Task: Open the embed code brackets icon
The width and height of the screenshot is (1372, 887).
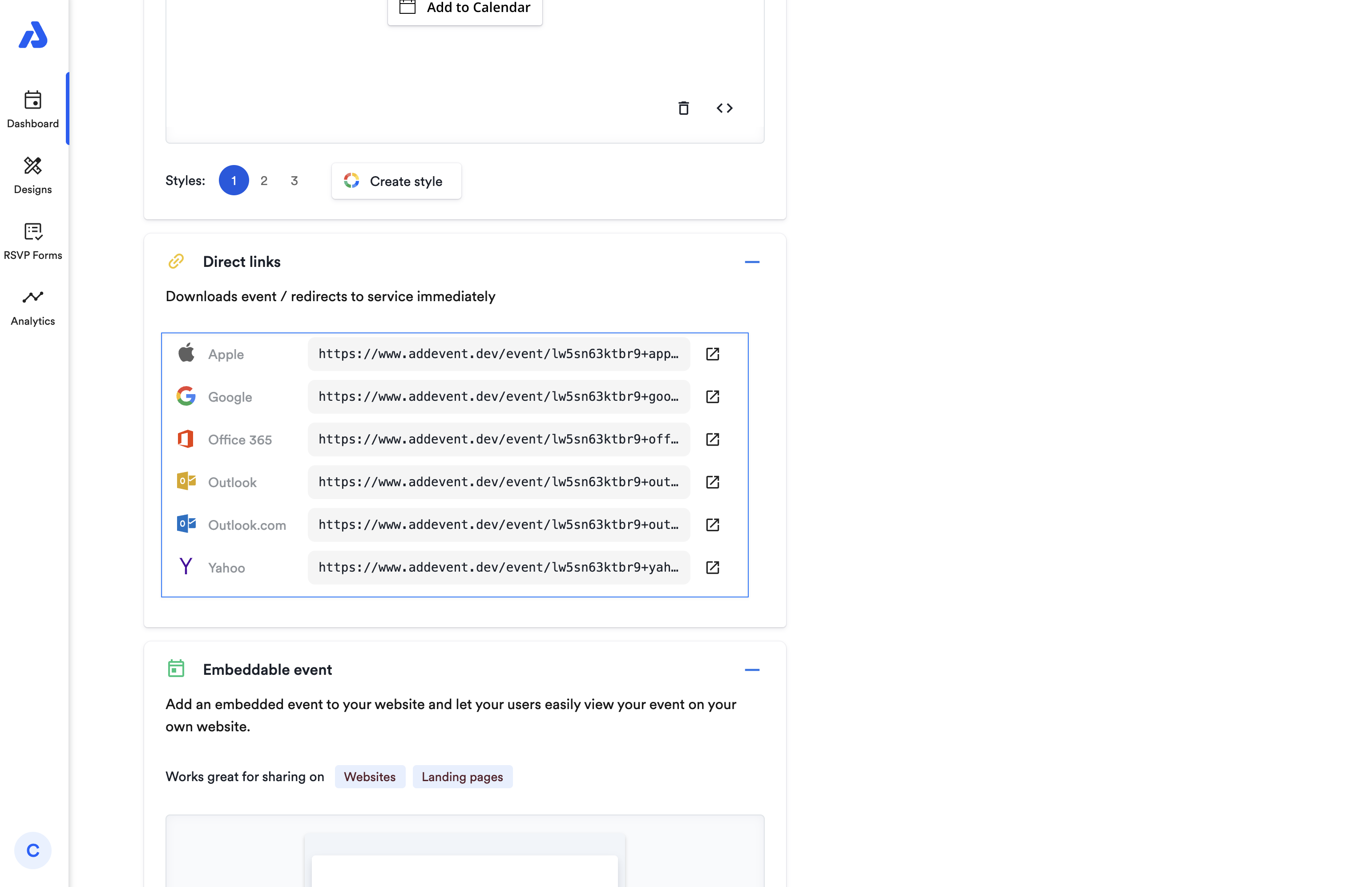Action: coord(724,108)
